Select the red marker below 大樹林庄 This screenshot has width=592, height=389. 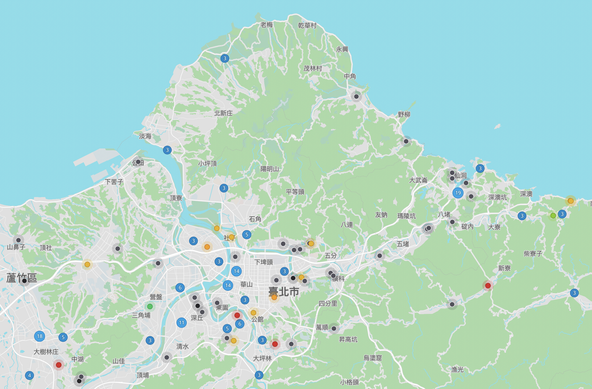tap(58, 365)
